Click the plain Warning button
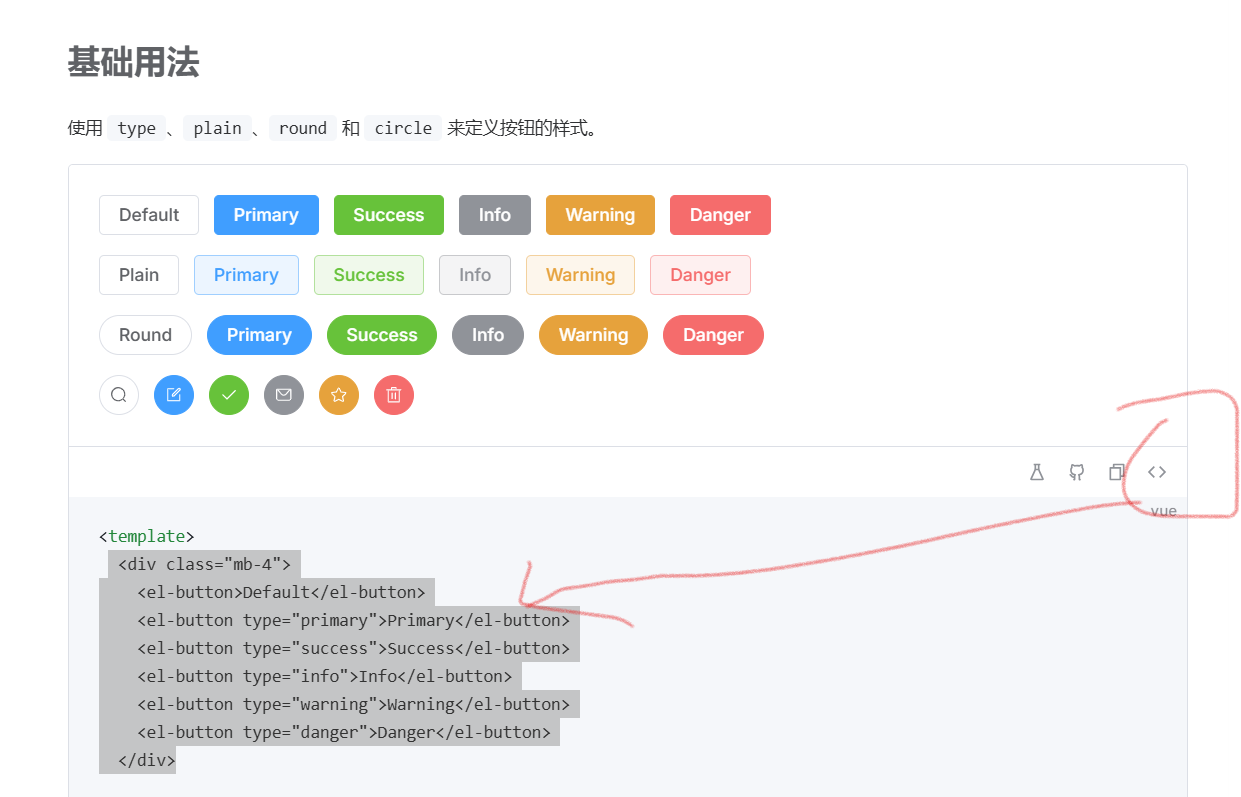 pos(580,275)
